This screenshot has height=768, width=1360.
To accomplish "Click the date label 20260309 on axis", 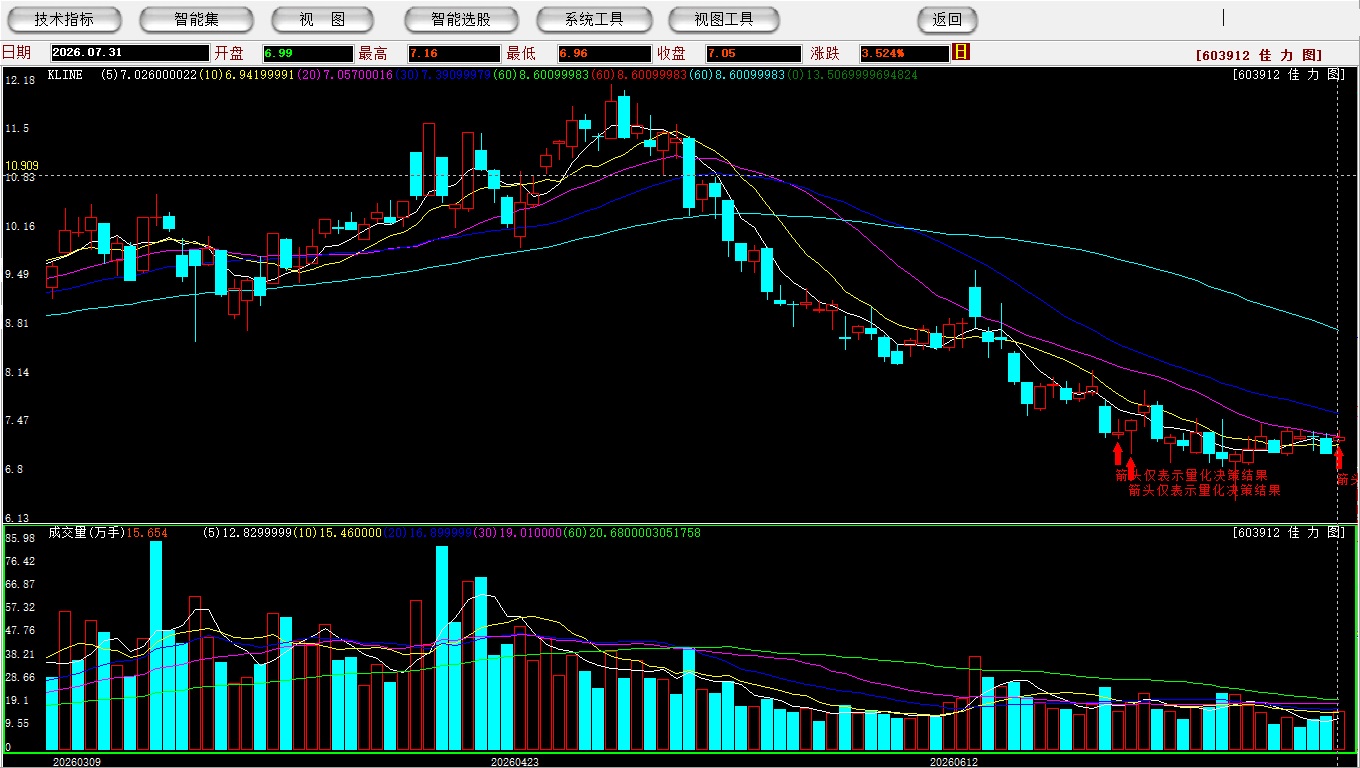I will pyautogui.click(x=76, y=762).
